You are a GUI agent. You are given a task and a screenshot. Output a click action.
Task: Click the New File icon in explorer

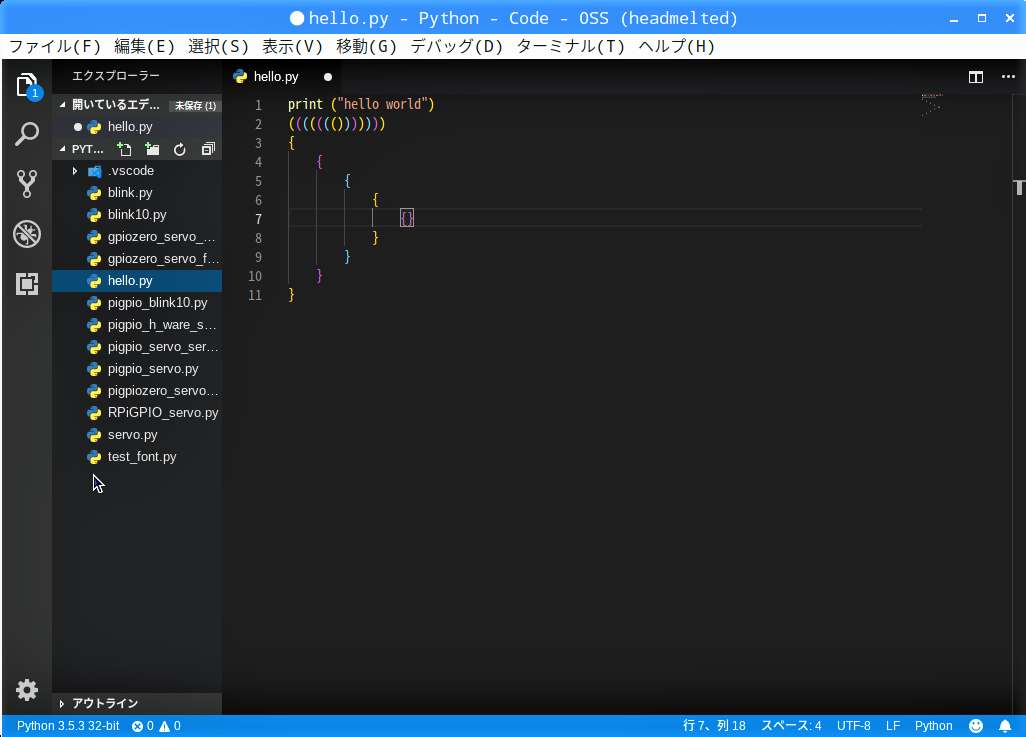pos(124,149)
